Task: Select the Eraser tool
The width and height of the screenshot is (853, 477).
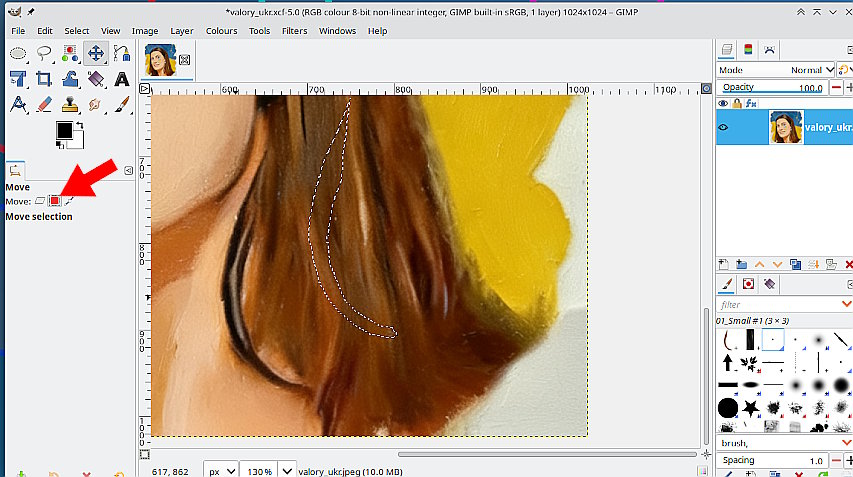Action: coord(44,104)
